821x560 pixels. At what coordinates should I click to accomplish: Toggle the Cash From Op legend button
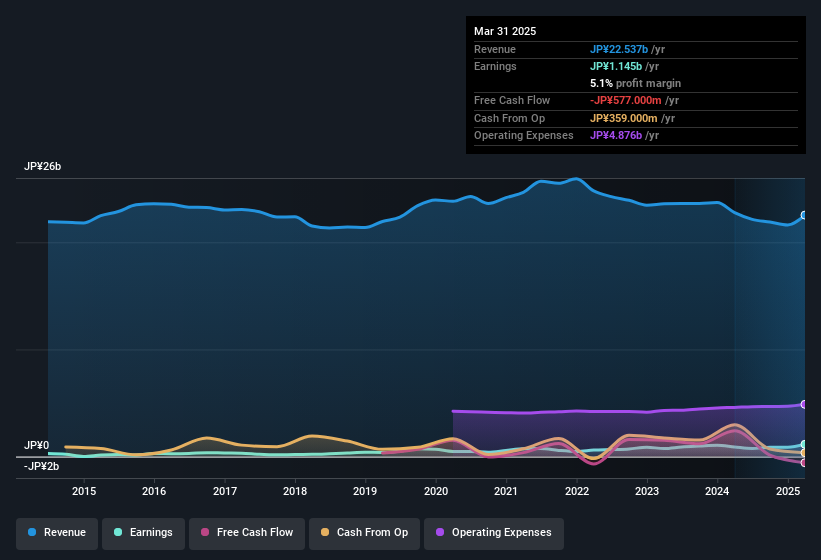364,533
